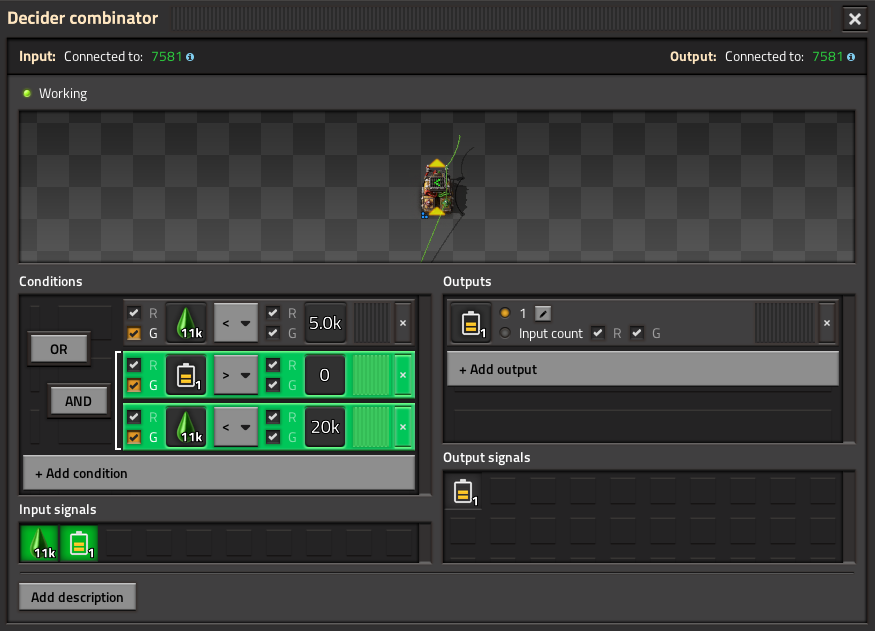
Task: Toggle red wire checkbox left of first condition signal
Action: (x=134, y=313)
